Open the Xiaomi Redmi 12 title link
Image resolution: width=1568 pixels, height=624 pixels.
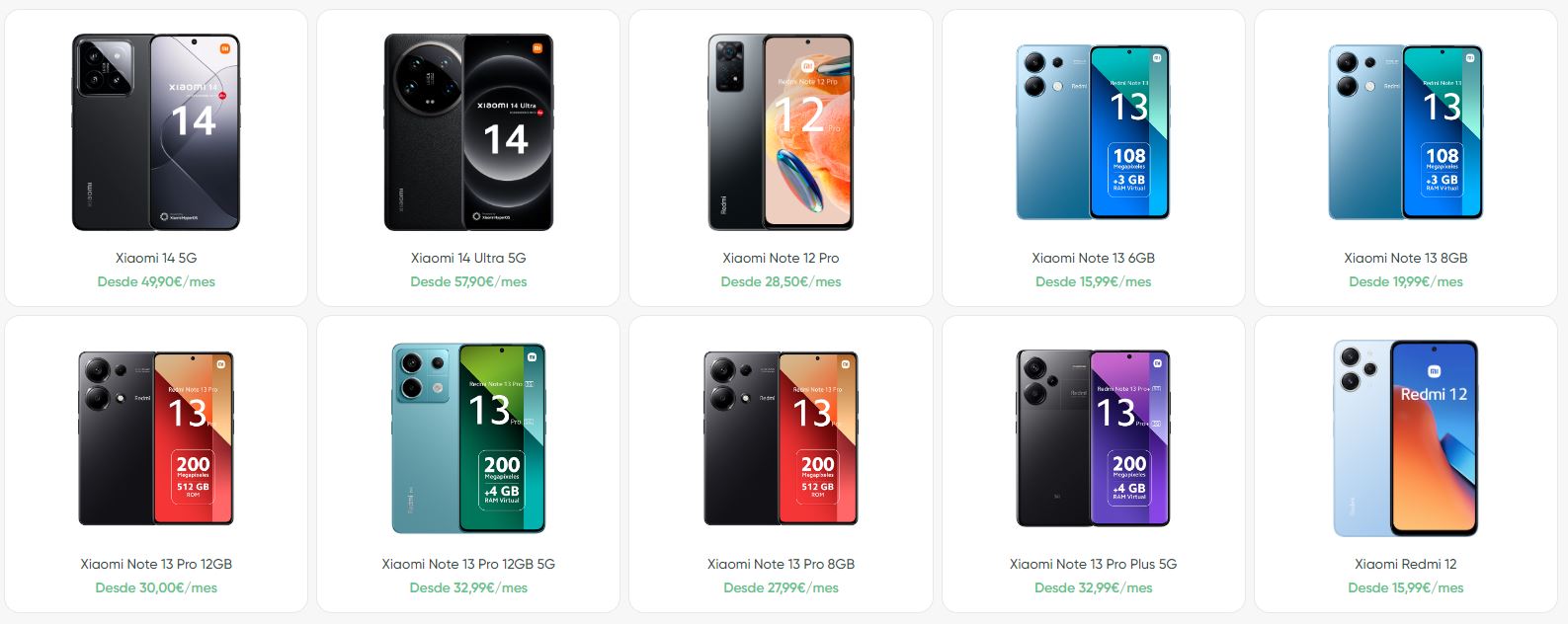[1406, 564]
